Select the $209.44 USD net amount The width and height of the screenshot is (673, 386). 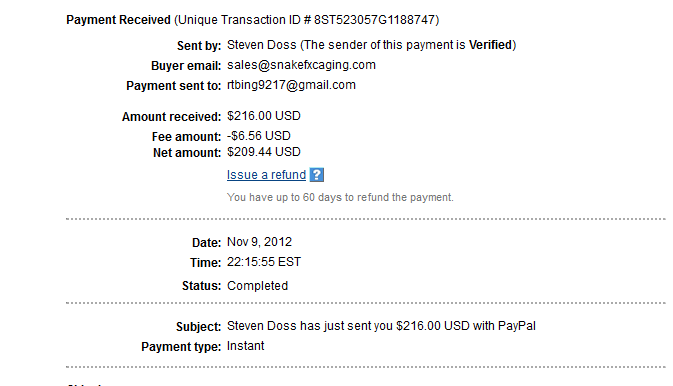pyautogui.click(x=264, y=152)
